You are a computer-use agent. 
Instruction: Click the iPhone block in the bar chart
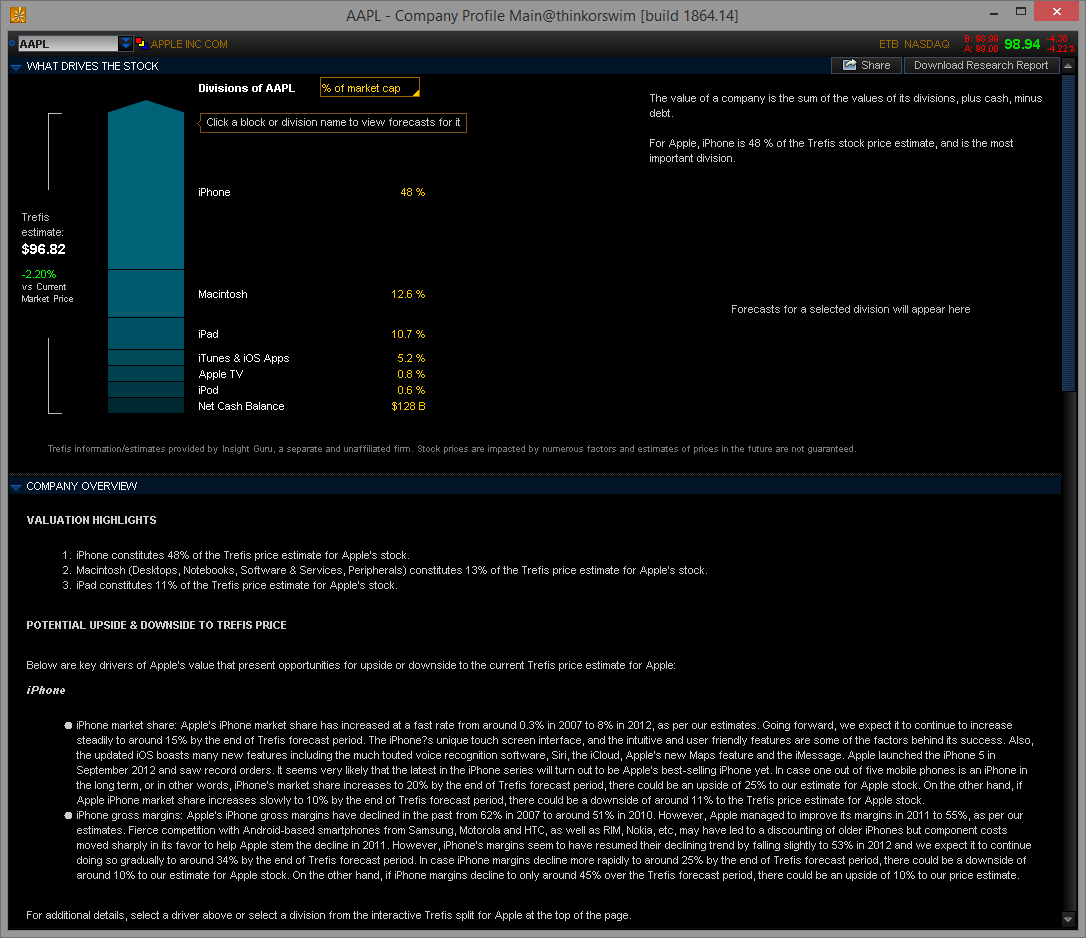(145, 185)
